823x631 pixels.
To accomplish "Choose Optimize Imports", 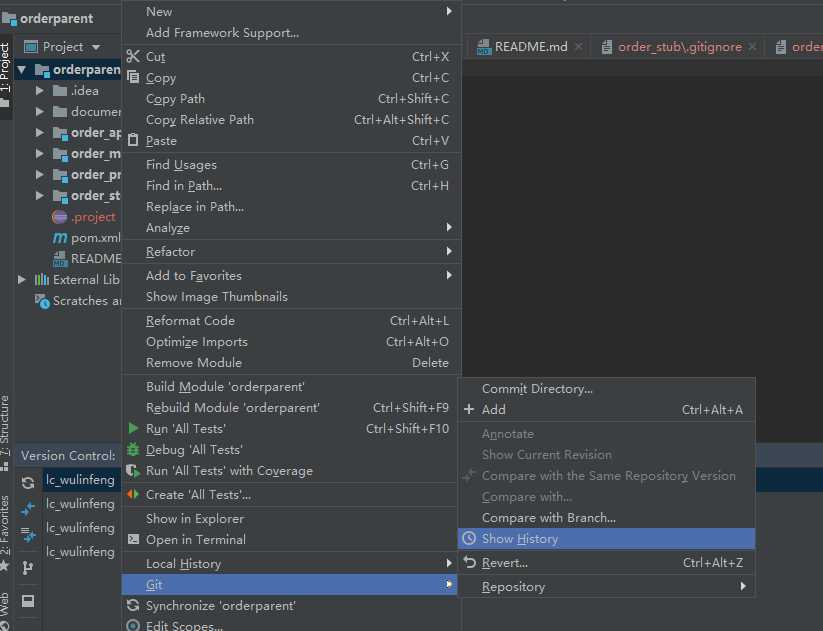I will click(x=291, y=341).
